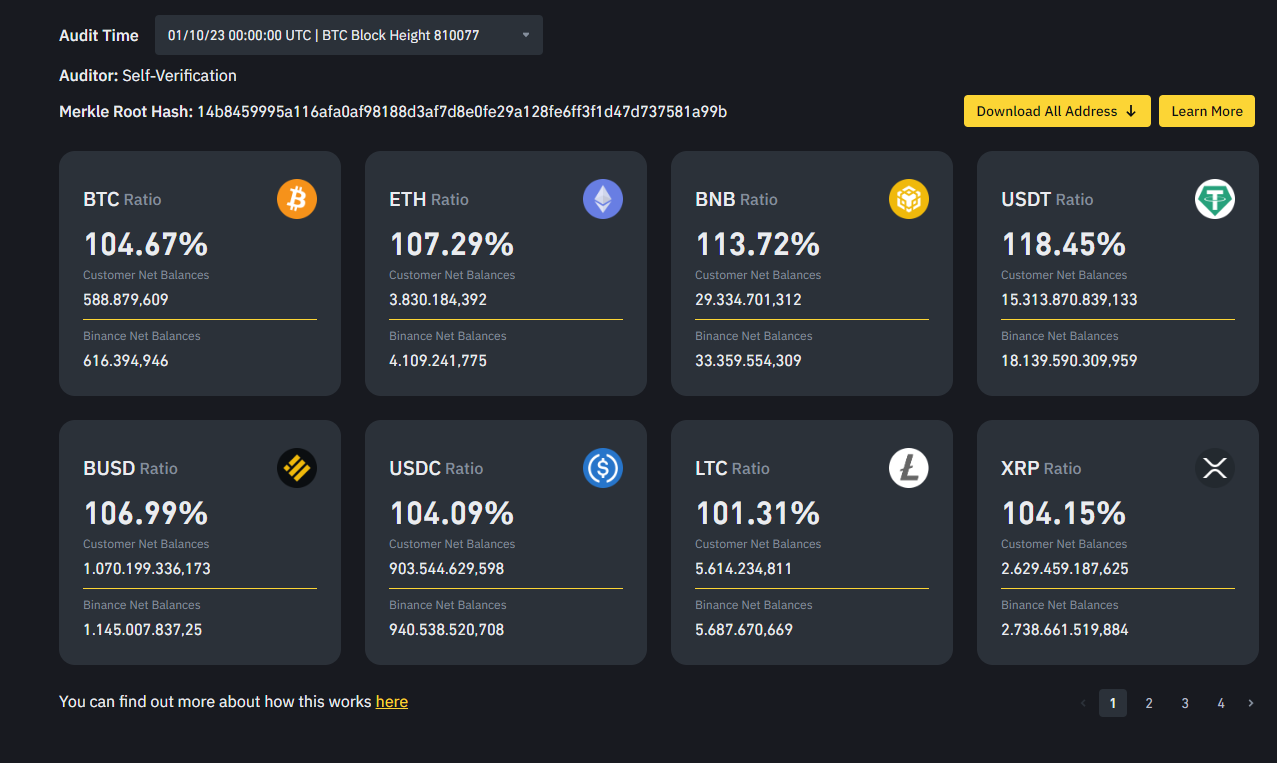Click the Bitcoin logo icon
Viewport: 1277px width, 763px height.
(296, 199)
